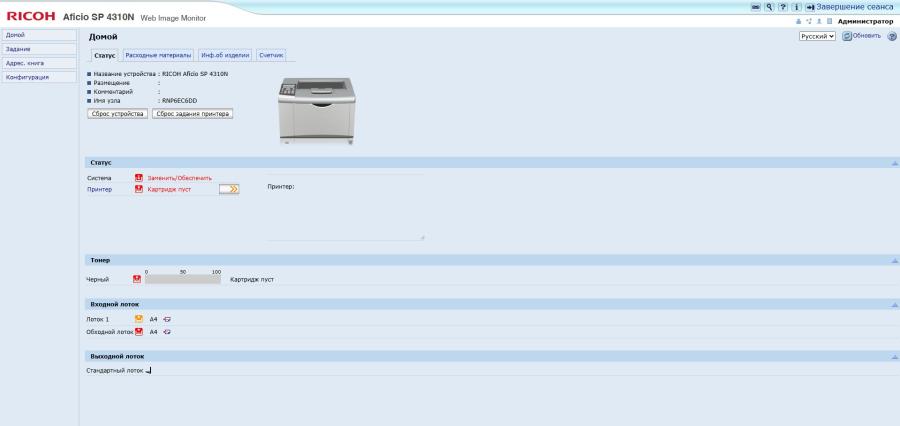Click the paper orientation icon in Лоток 1 row
The height and width of the screenshot is (426, 900).
pos(167,319)
